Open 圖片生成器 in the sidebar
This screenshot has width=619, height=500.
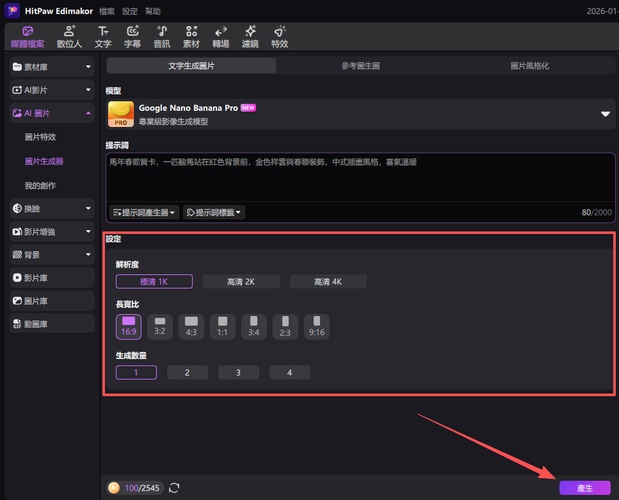[x=44, y=161]
